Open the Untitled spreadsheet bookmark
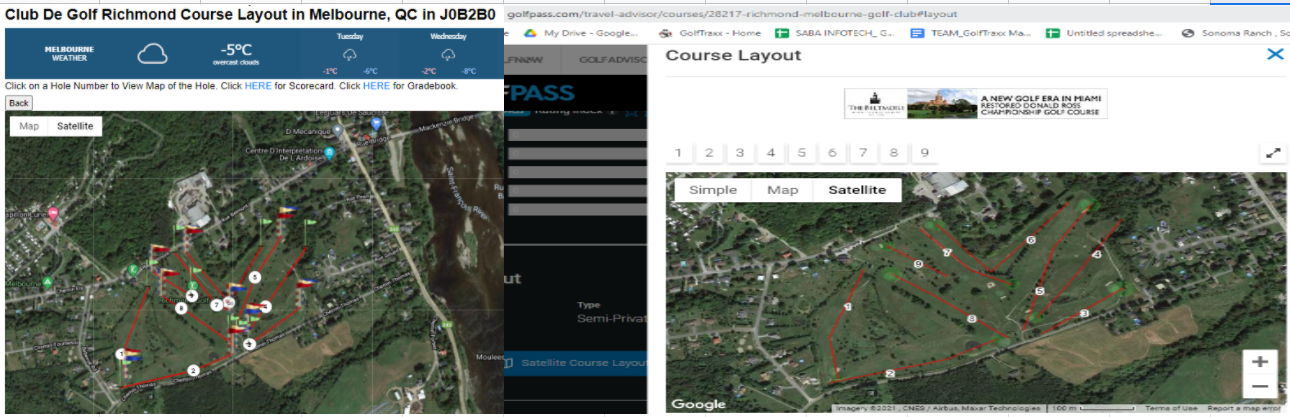1290x417 pixels. [1105, 33]
